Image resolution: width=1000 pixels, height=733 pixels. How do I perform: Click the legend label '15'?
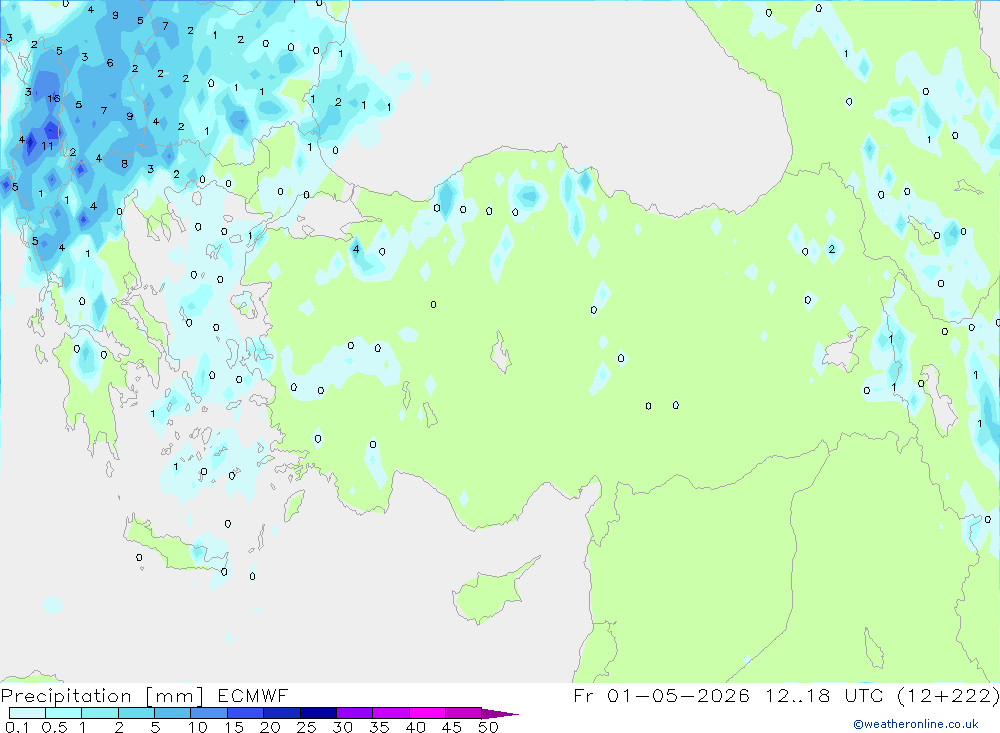(234, 727)
